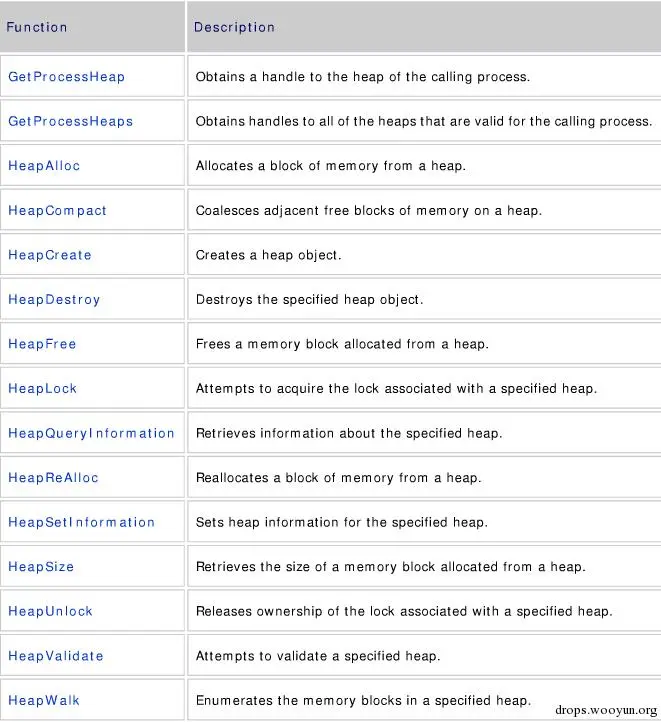Viewport: 661px width, 722px height.
Task: Open the HeapWalk function link
Action: tap(42, 700)
